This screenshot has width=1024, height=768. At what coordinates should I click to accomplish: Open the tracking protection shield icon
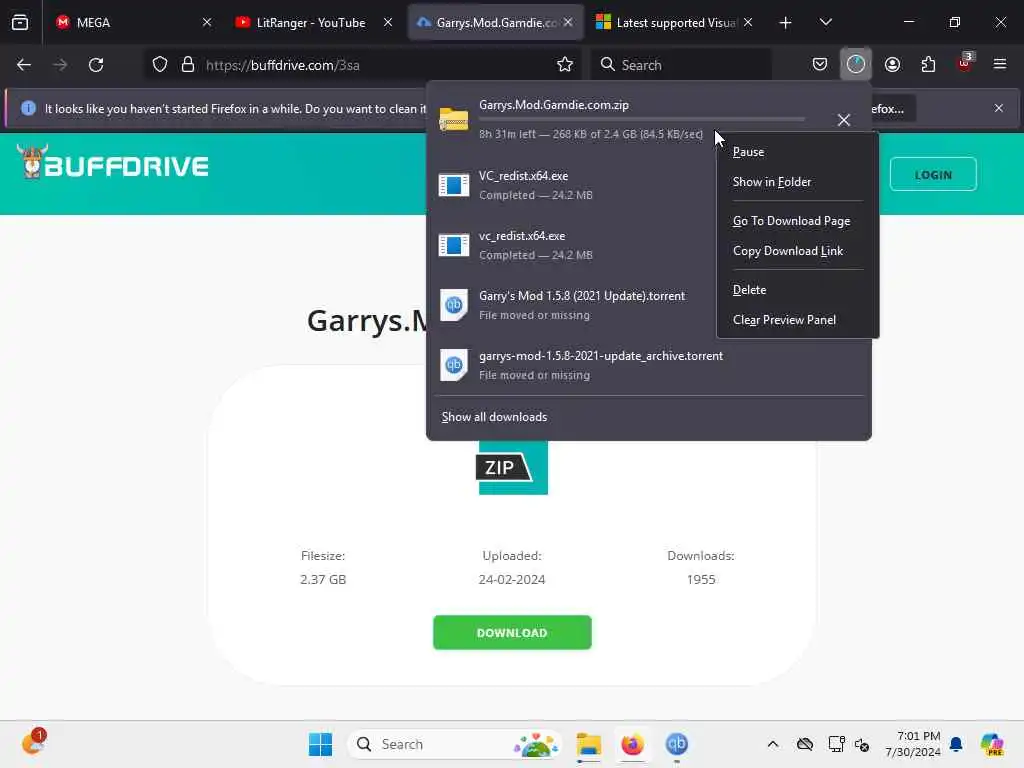coord(160,65)
